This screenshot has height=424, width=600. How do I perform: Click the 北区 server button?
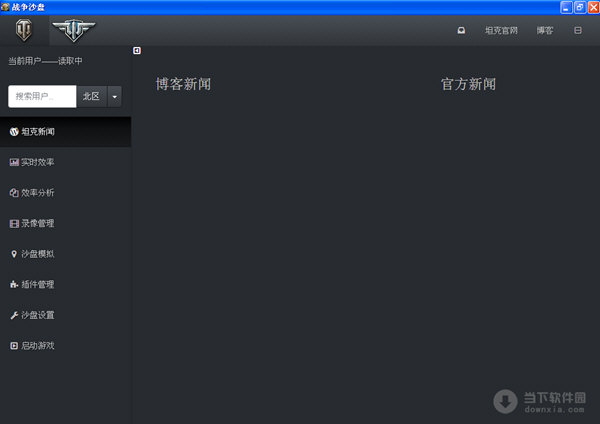pos(91,96)
